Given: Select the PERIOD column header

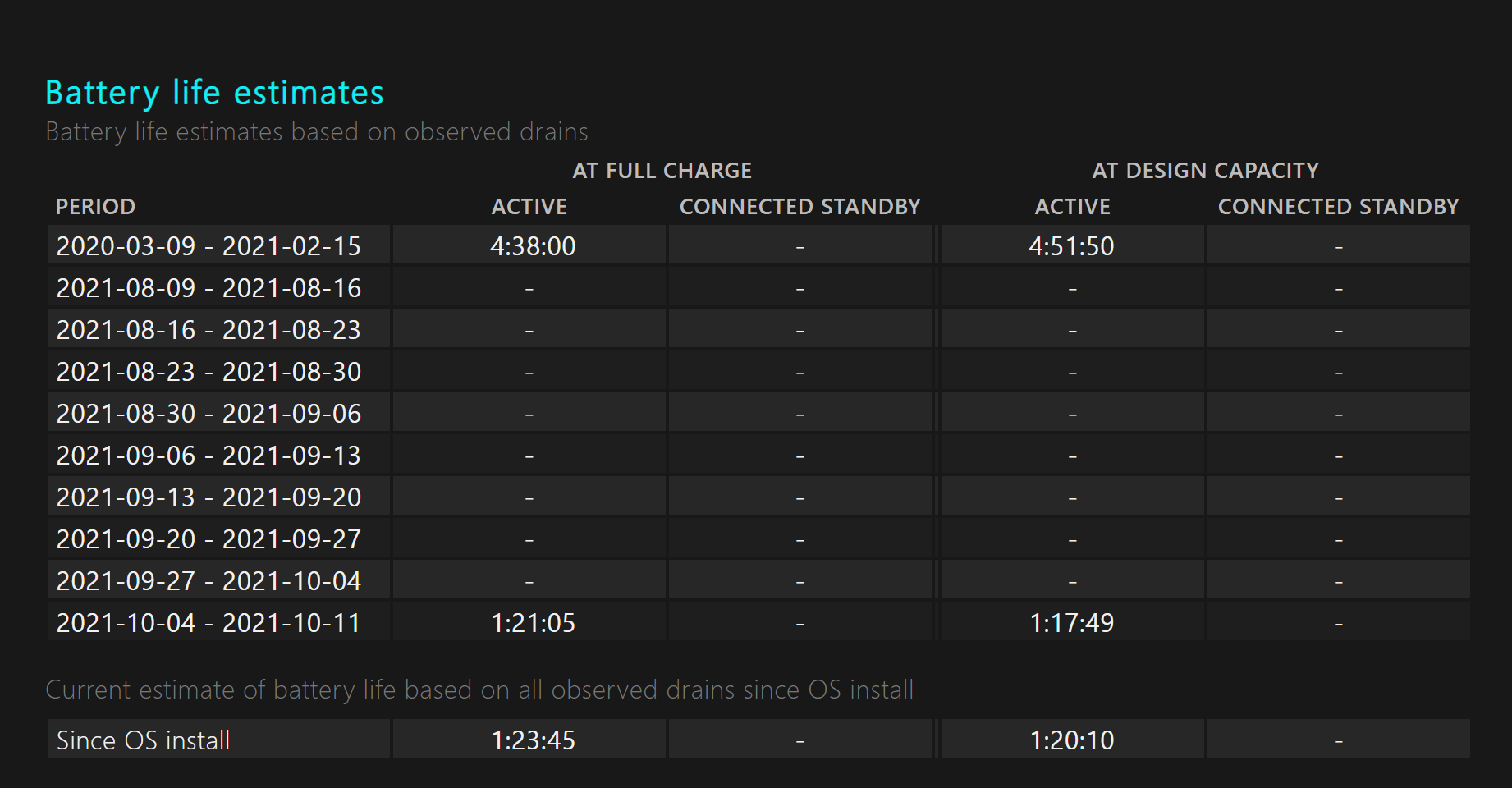Looking at the screenshot, I should (95, 207).
